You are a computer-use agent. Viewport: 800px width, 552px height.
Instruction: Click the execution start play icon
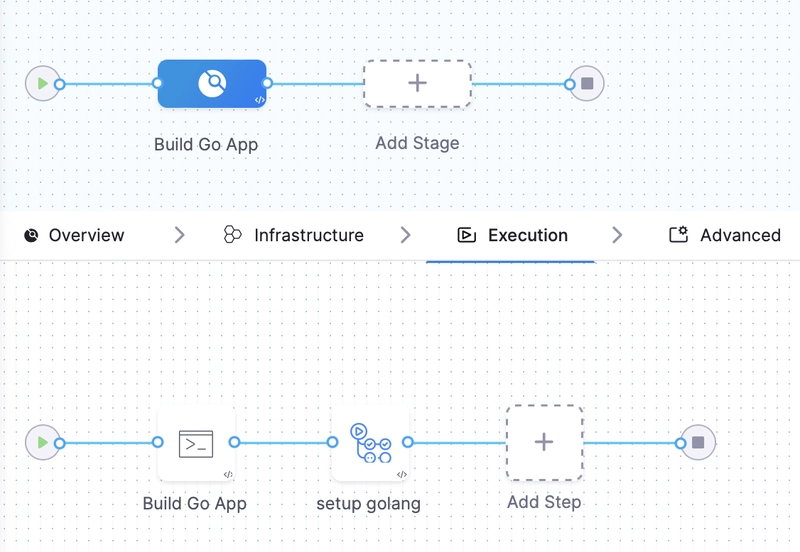pyautogui.click(x=41, y=442)
